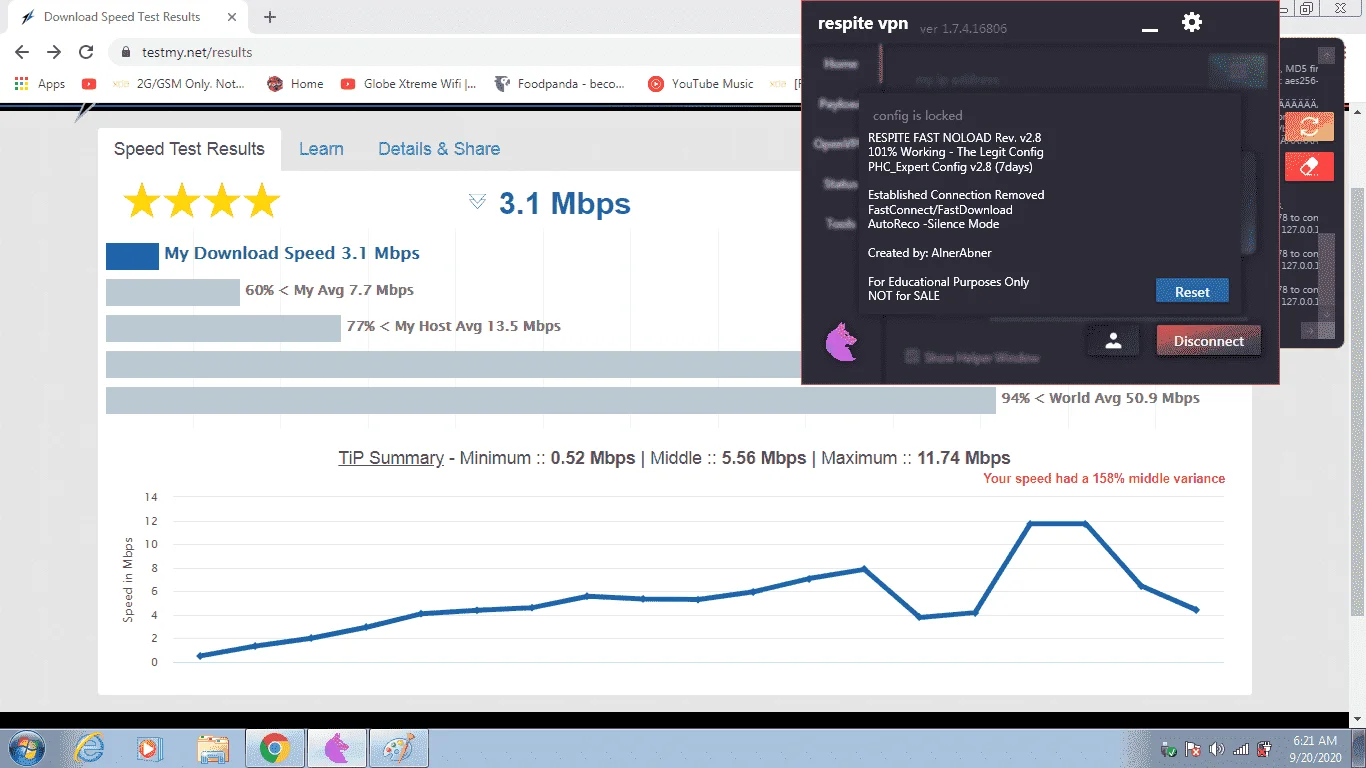Viewport: 1366px width, 768px height.
Task: Open Paint from the taskbar
Action: tap(399, 748)
